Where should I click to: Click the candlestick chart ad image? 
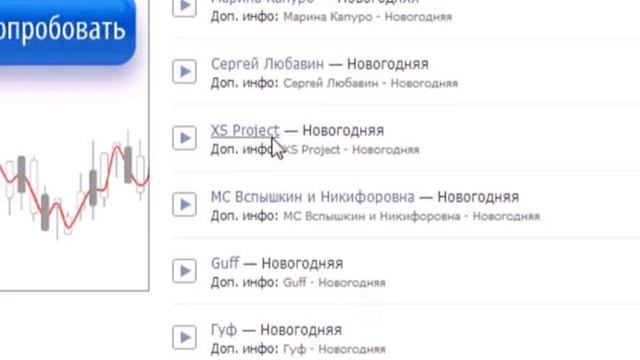click(74, 184)
